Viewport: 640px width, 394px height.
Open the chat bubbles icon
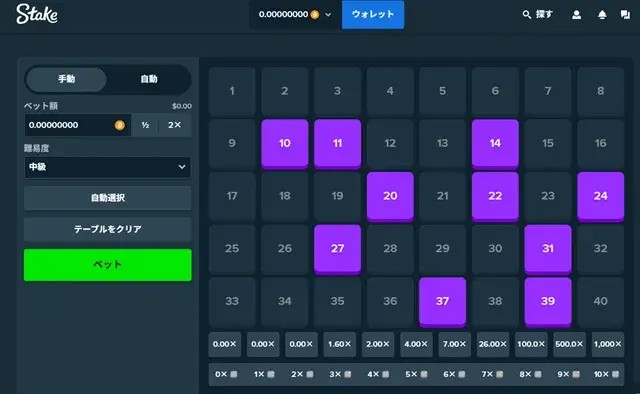[x=625, y=15]
